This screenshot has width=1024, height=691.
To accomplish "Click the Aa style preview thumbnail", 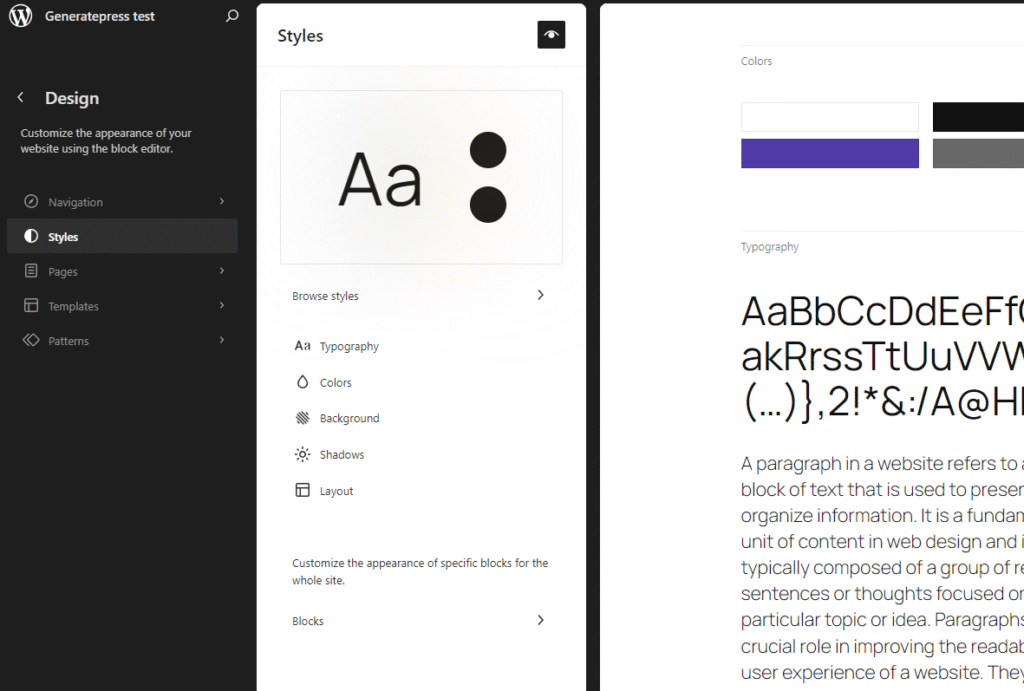I will [x=421, y=177].
